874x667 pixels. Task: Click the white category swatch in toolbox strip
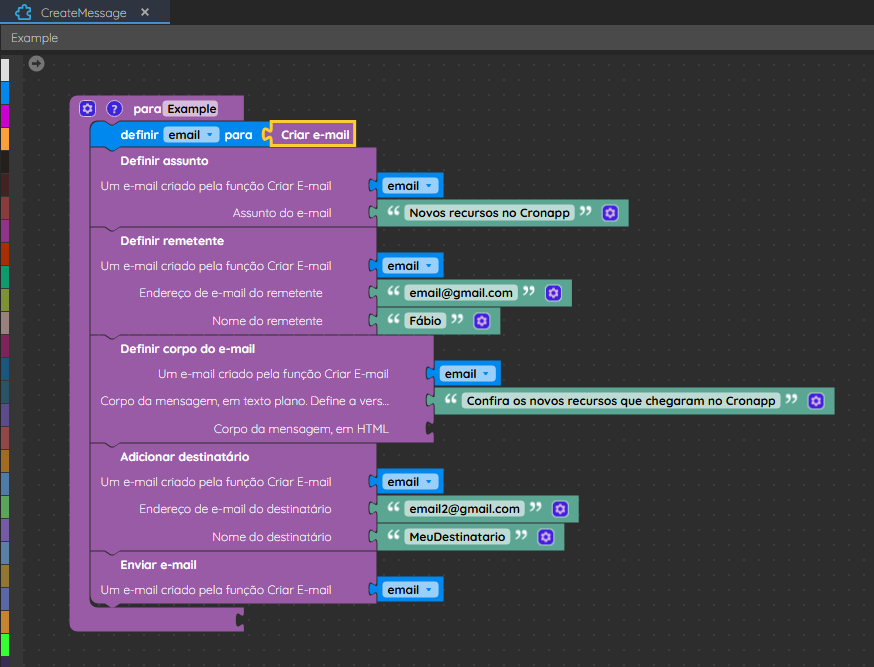[x=5, y=70]
